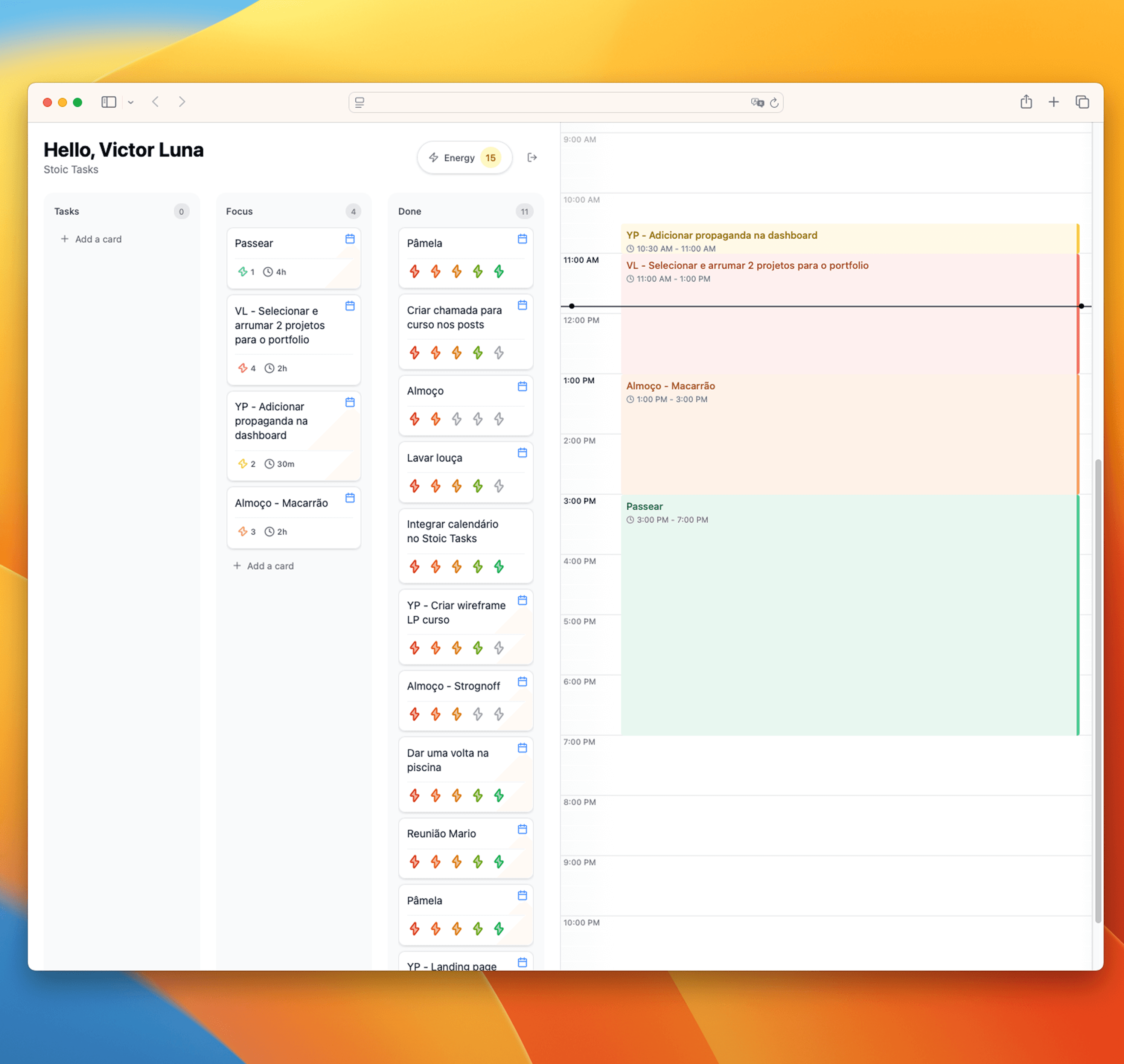Click the Done column header

tap(410, 212)
